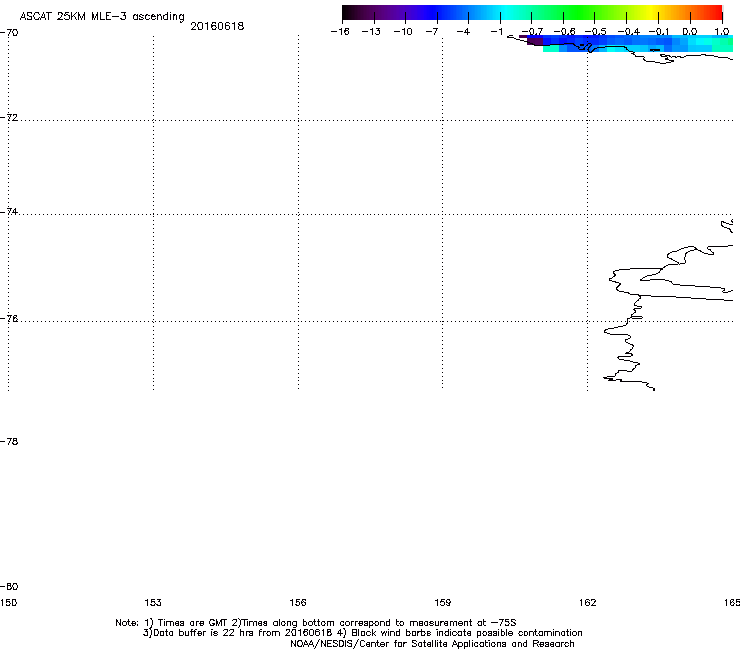The height and width of the screenshot is (650, 740).
Task: Click the -13 color bar label
Action: 371,32
